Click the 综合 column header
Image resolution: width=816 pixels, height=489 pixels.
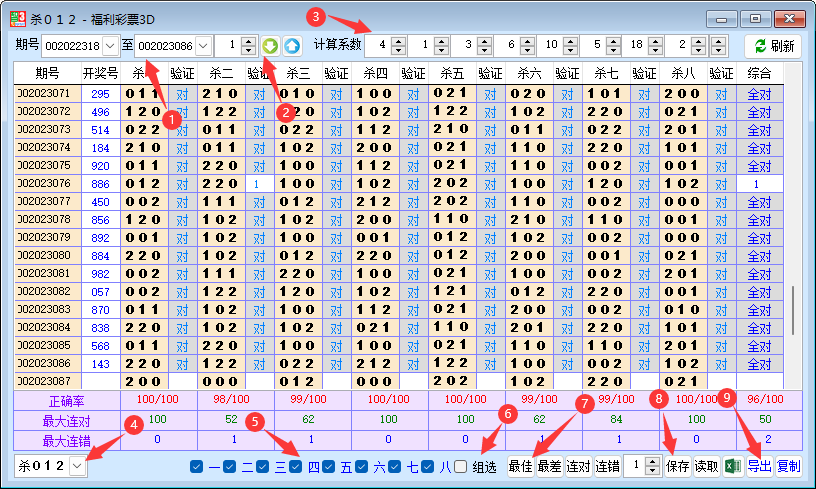[759, 73]
